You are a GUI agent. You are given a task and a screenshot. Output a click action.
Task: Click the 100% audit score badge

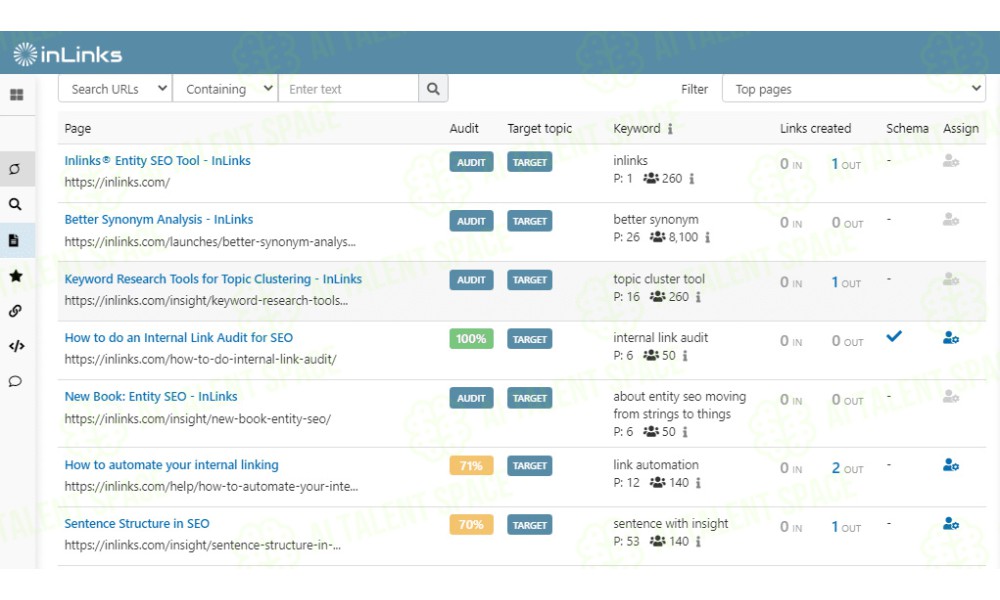click(471, 339)
